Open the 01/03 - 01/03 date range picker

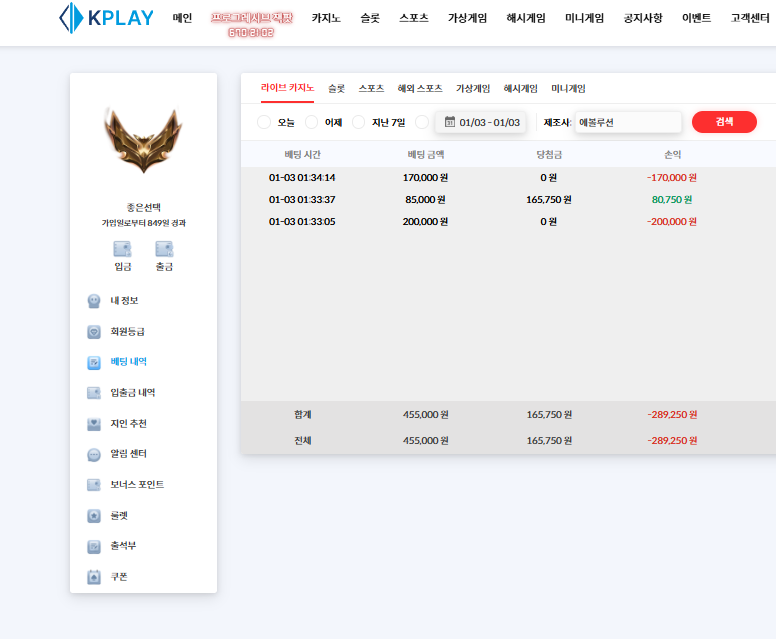481,122
